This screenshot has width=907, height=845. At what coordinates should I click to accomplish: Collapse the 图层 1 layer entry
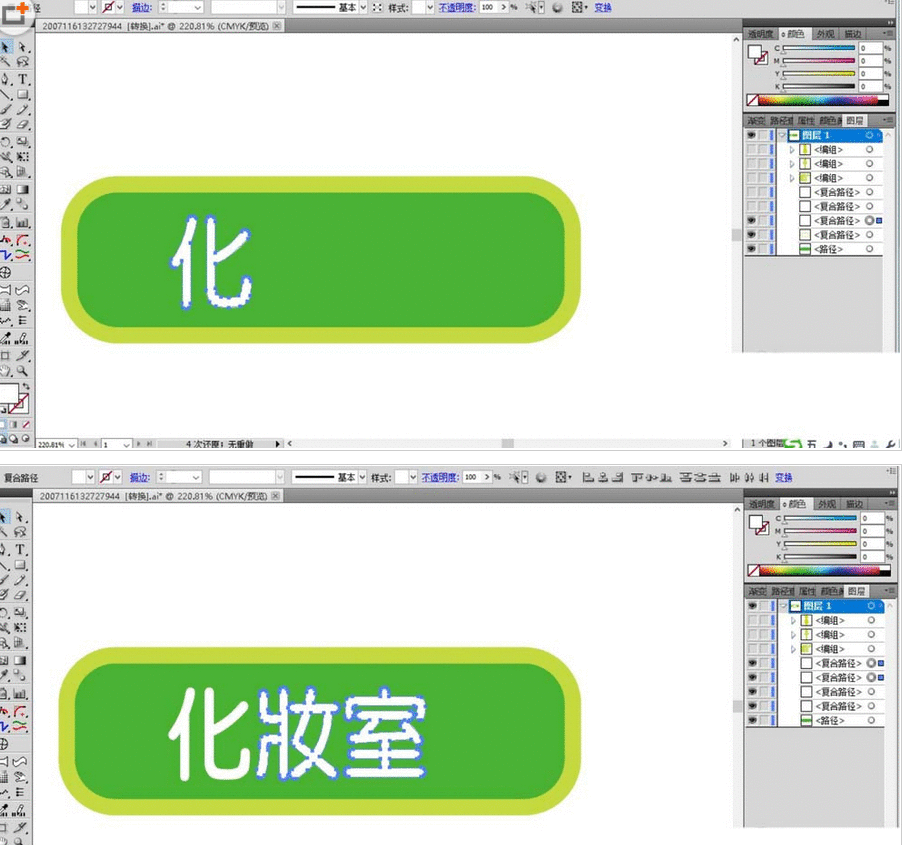tap(781, 134)
